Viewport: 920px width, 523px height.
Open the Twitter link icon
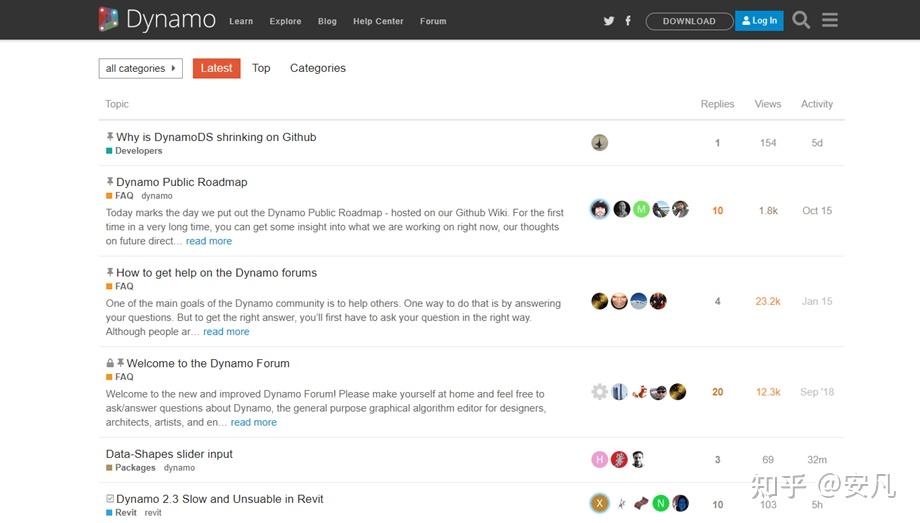pyautogui.click(x=609, y=21)
